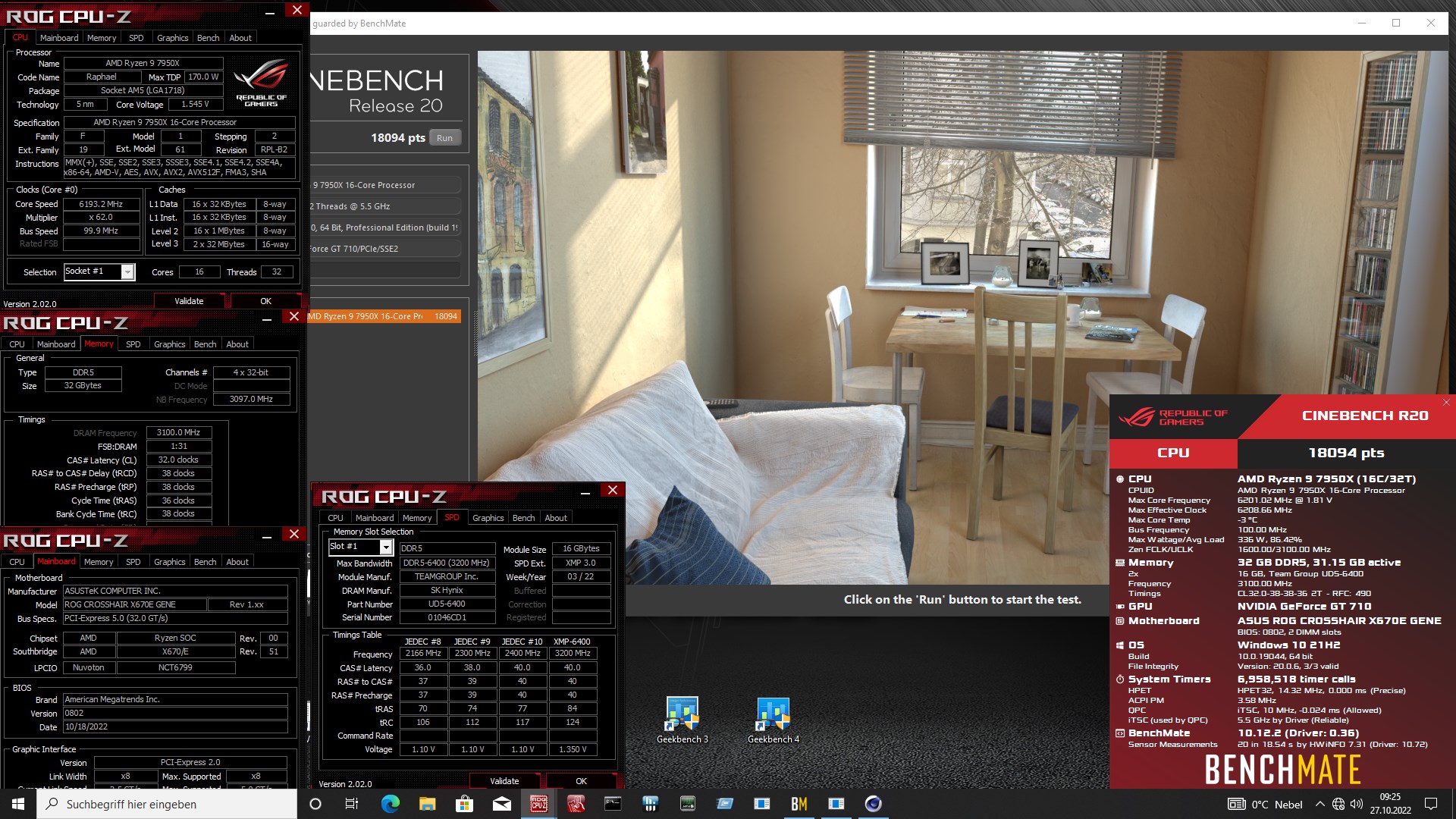Image resolution: width=1456 pixels, height=819 pixels.
Task: Click the blue bars app taskbar icon
Action: (650, 804)
